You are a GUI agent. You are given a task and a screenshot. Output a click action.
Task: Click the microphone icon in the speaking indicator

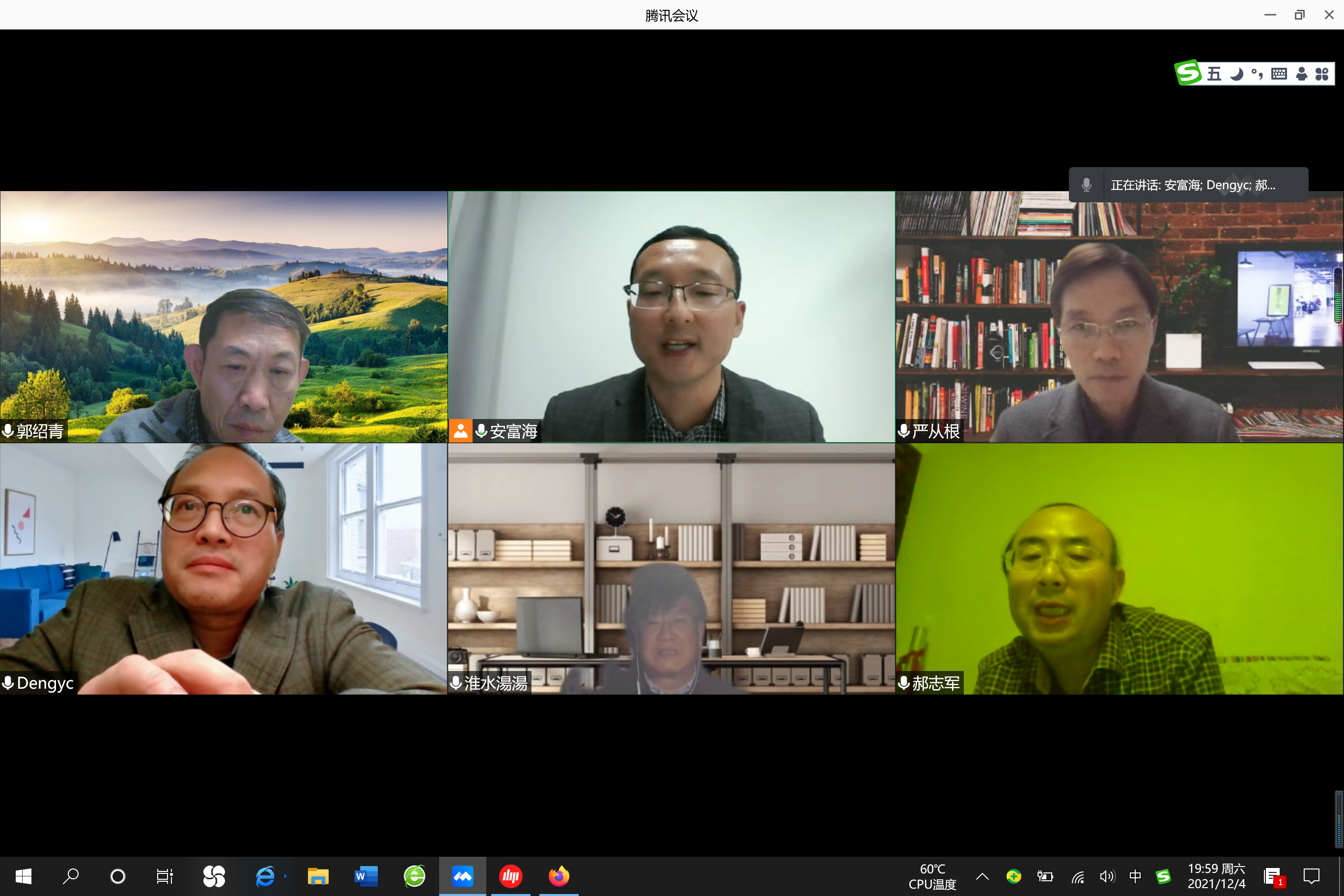pos(1086,185)
